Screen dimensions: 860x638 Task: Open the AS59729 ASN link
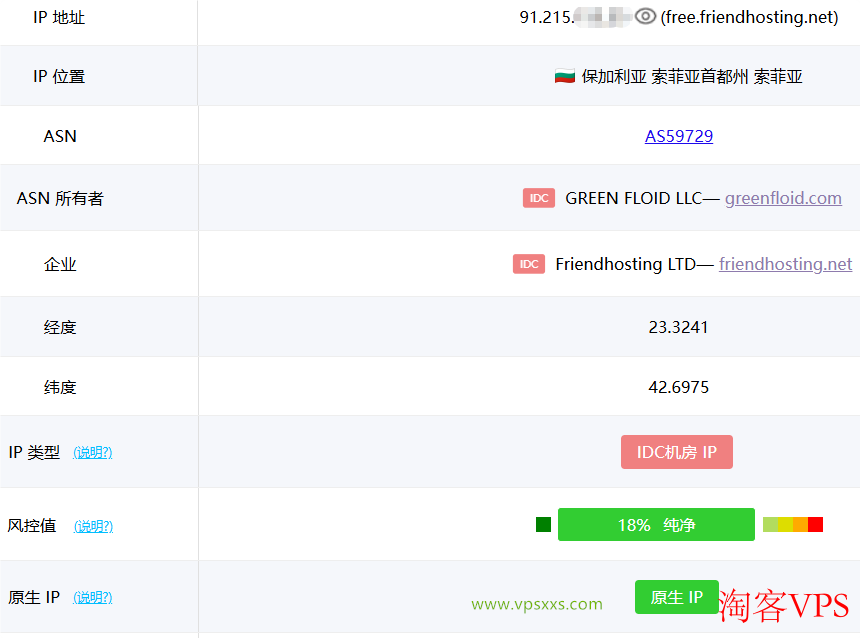click(x=678, y=136)
